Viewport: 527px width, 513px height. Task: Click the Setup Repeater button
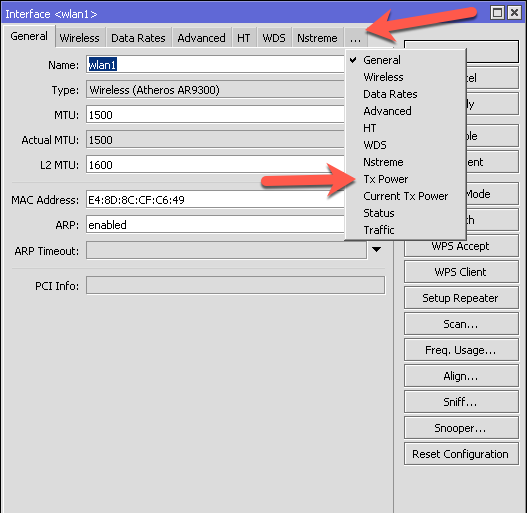pos(461,298)
